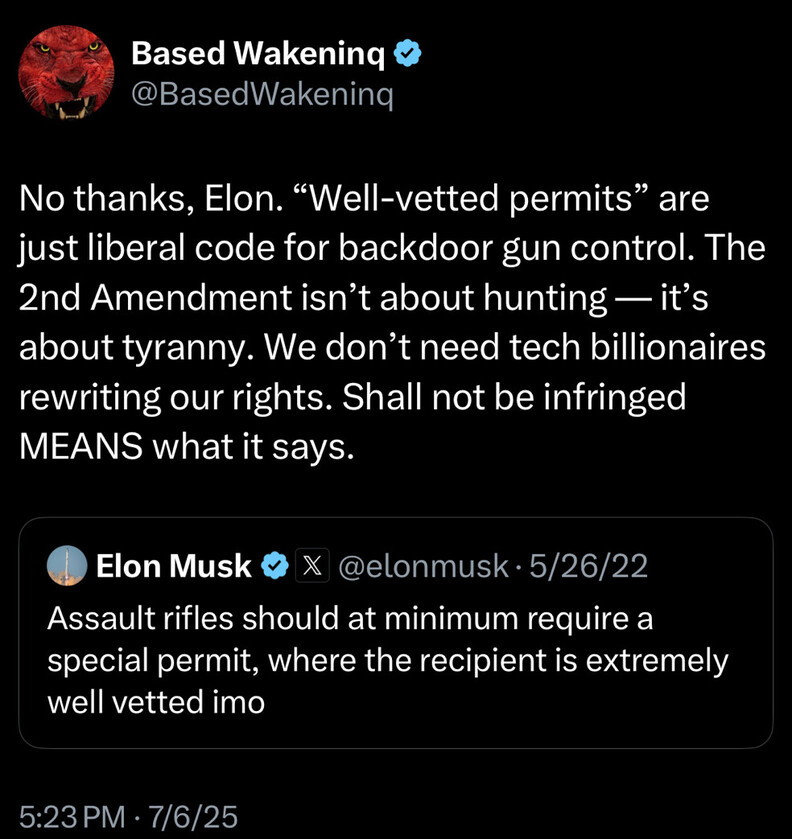This screenshot has width=792, height=839.
Task: Open Elon Musk's name in quoted tweet
Action: (174, 567)
